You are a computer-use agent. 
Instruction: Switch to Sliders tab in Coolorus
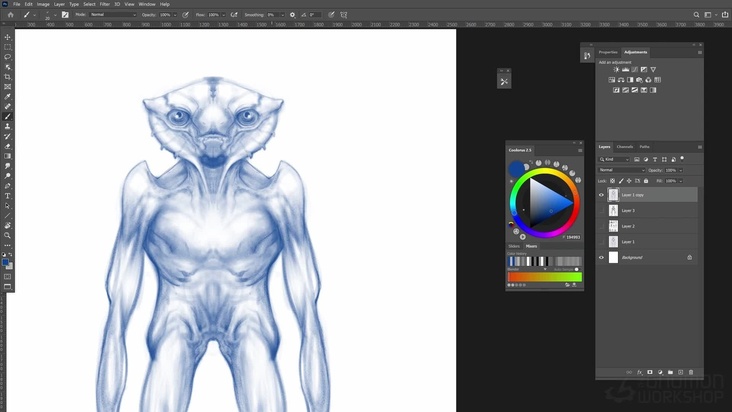pos(514,246)
